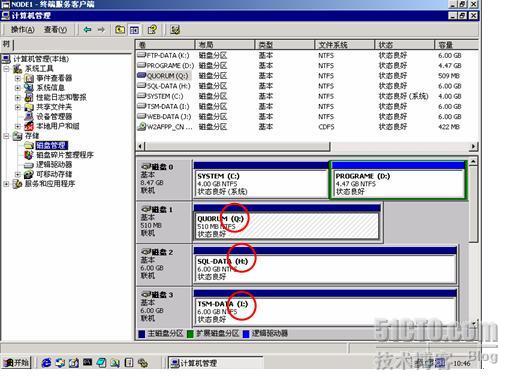
Task: Click the Up one level folder icon
Action: point(120,30)
